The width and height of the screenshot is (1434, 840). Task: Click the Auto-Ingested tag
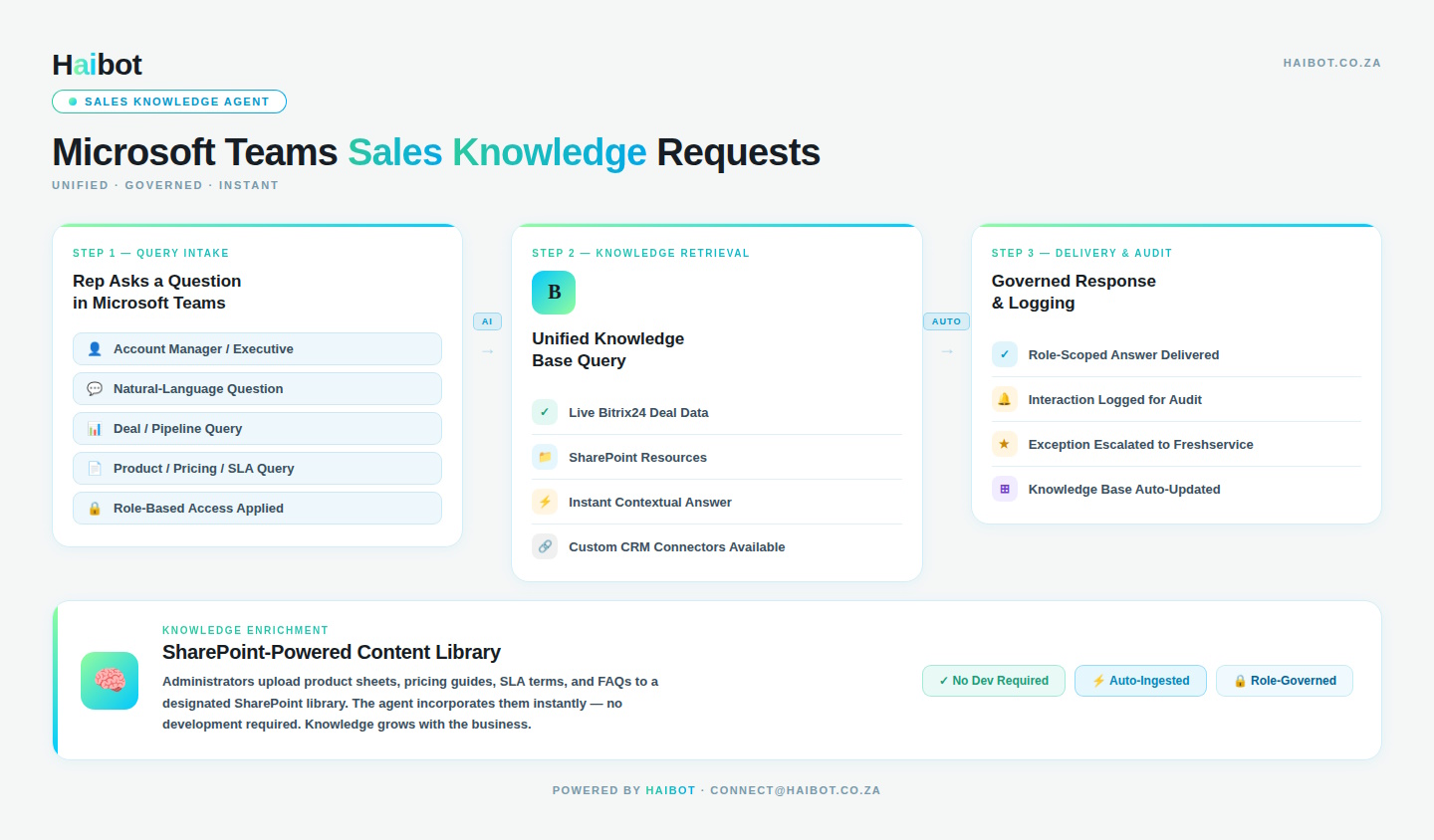click(x=1140, y=681)
